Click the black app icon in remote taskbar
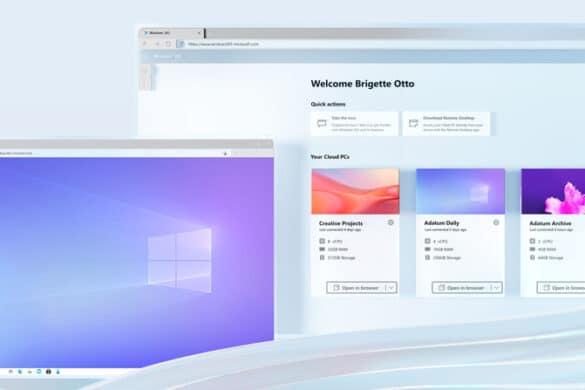Viewport: 585px width, 390px height. pos(49,372)
